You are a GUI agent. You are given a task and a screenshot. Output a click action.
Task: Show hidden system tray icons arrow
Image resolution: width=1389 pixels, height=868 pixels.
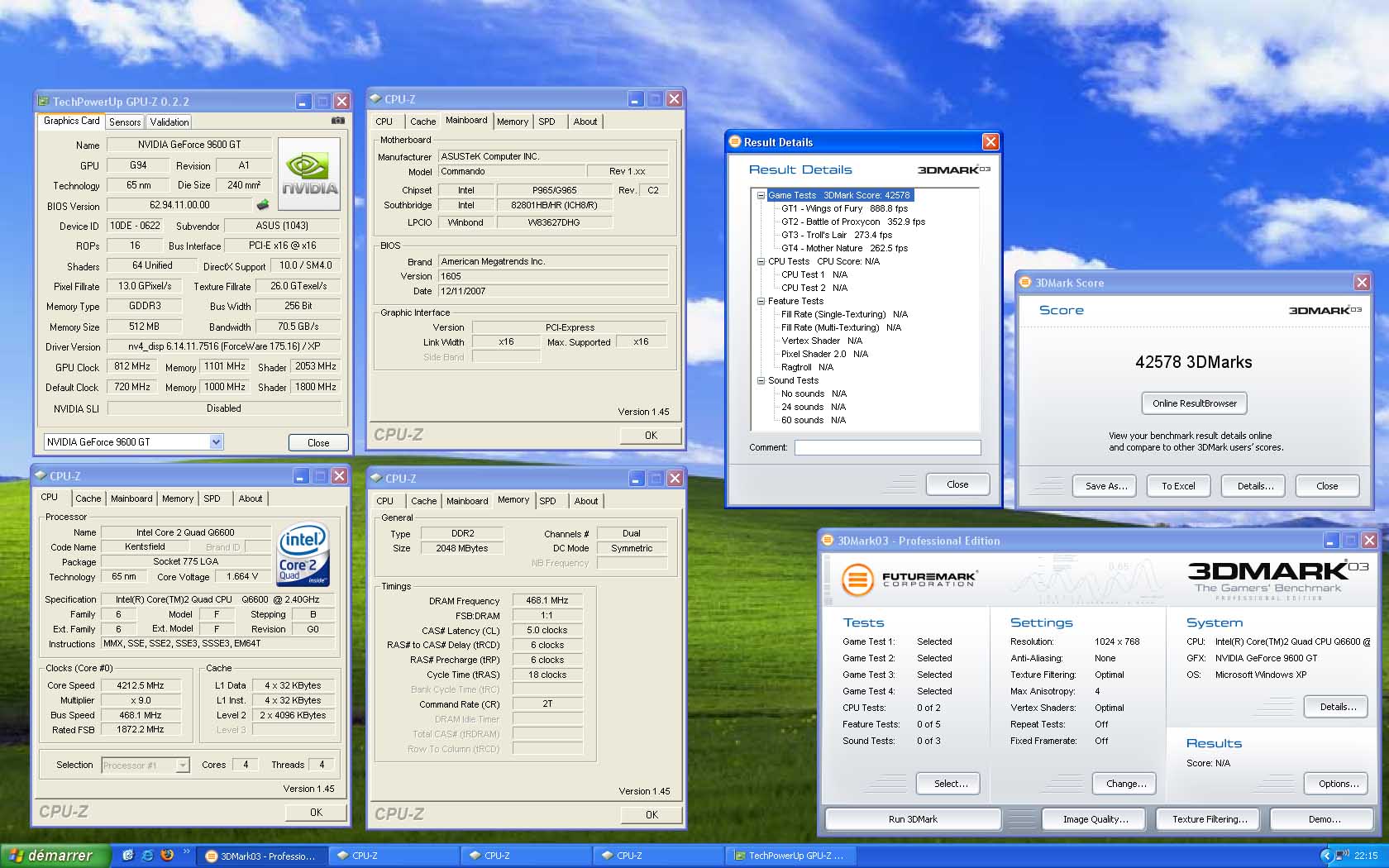pyautogui.click(x=1326, y=856)
